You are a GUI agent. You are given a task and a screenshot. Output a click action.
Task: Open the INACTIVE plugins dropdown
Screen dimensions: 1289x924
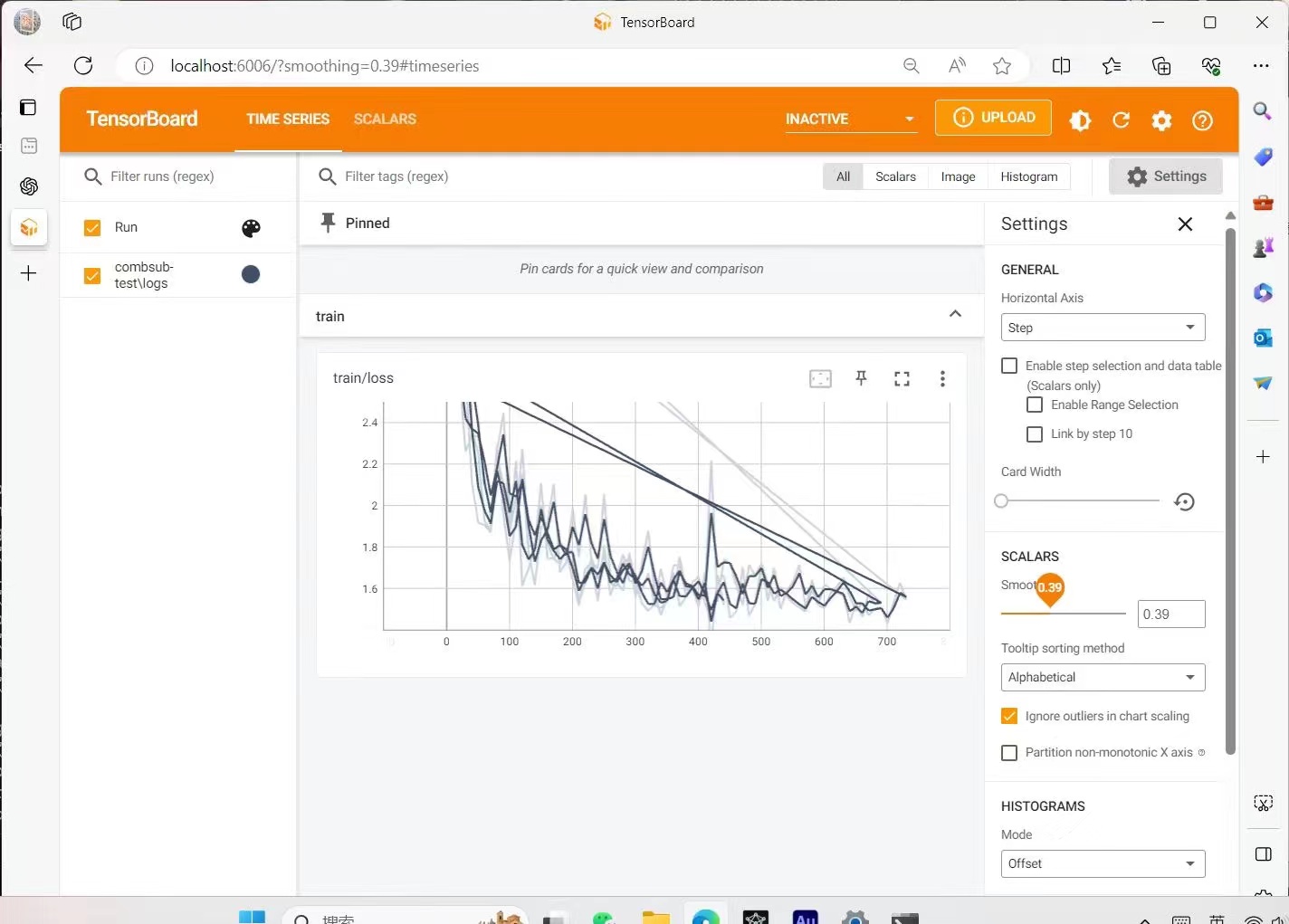850,119
